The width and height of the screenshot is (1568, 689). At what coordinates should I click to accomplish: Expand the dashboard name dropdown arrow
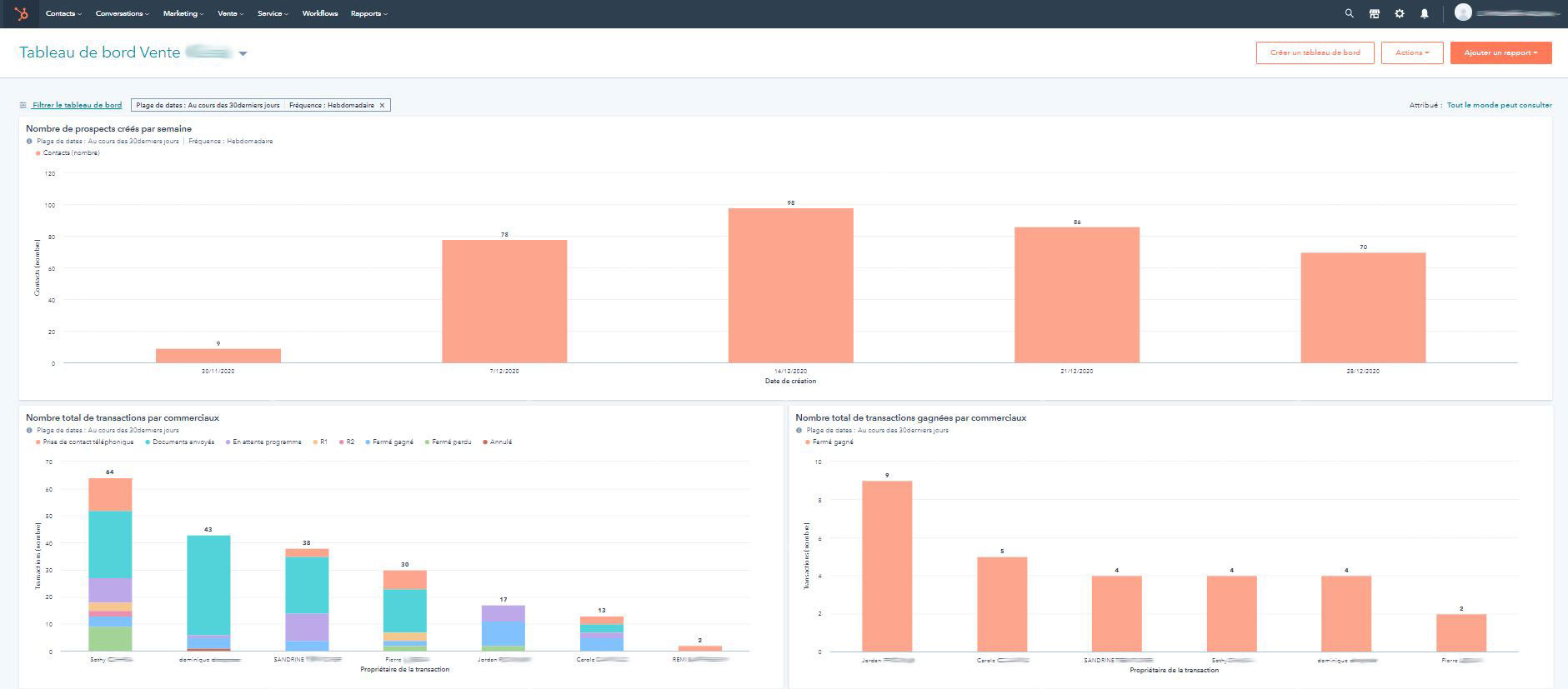pyautogui.click(x=243, y=53)
